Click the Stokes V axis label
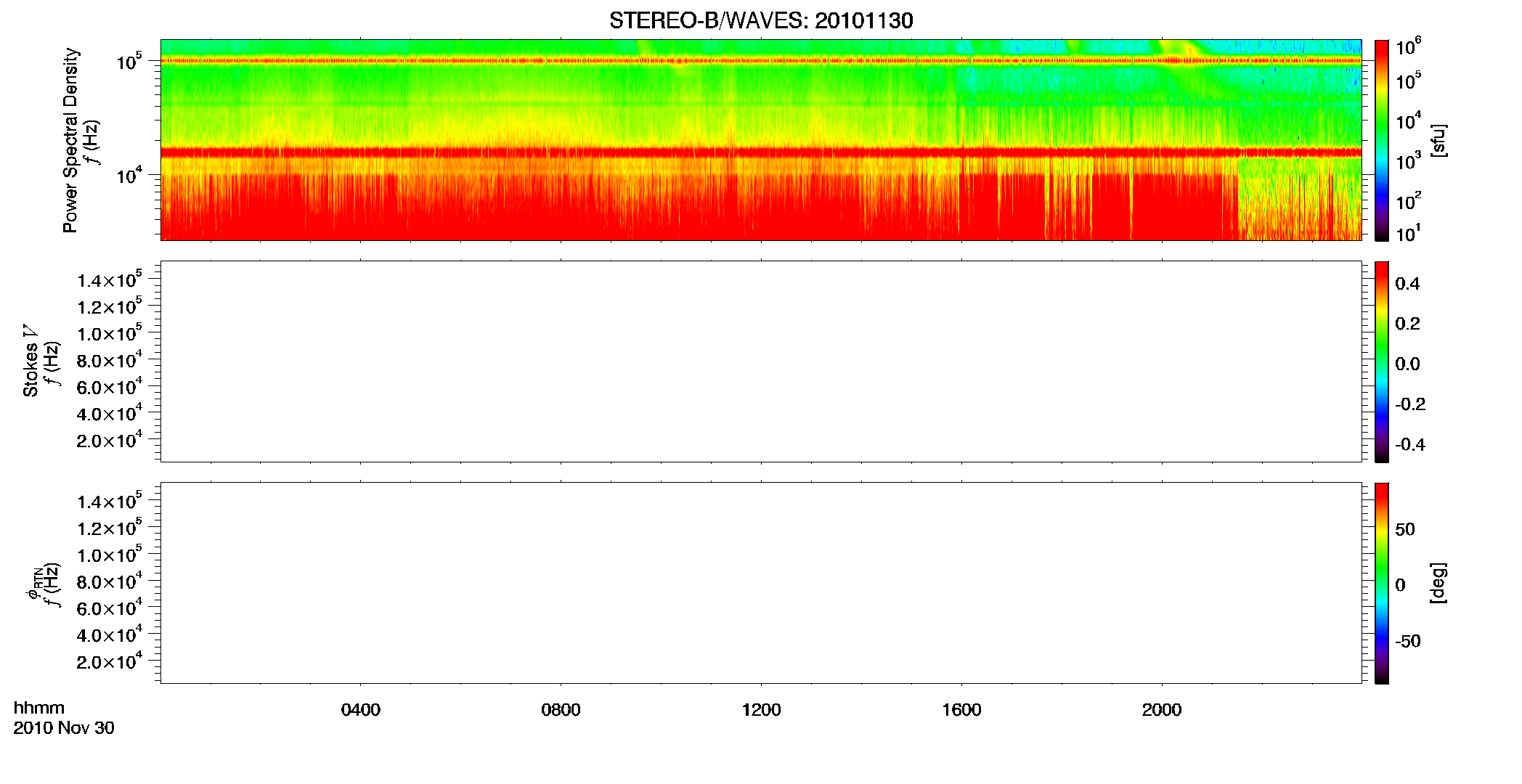 [30, 361]
